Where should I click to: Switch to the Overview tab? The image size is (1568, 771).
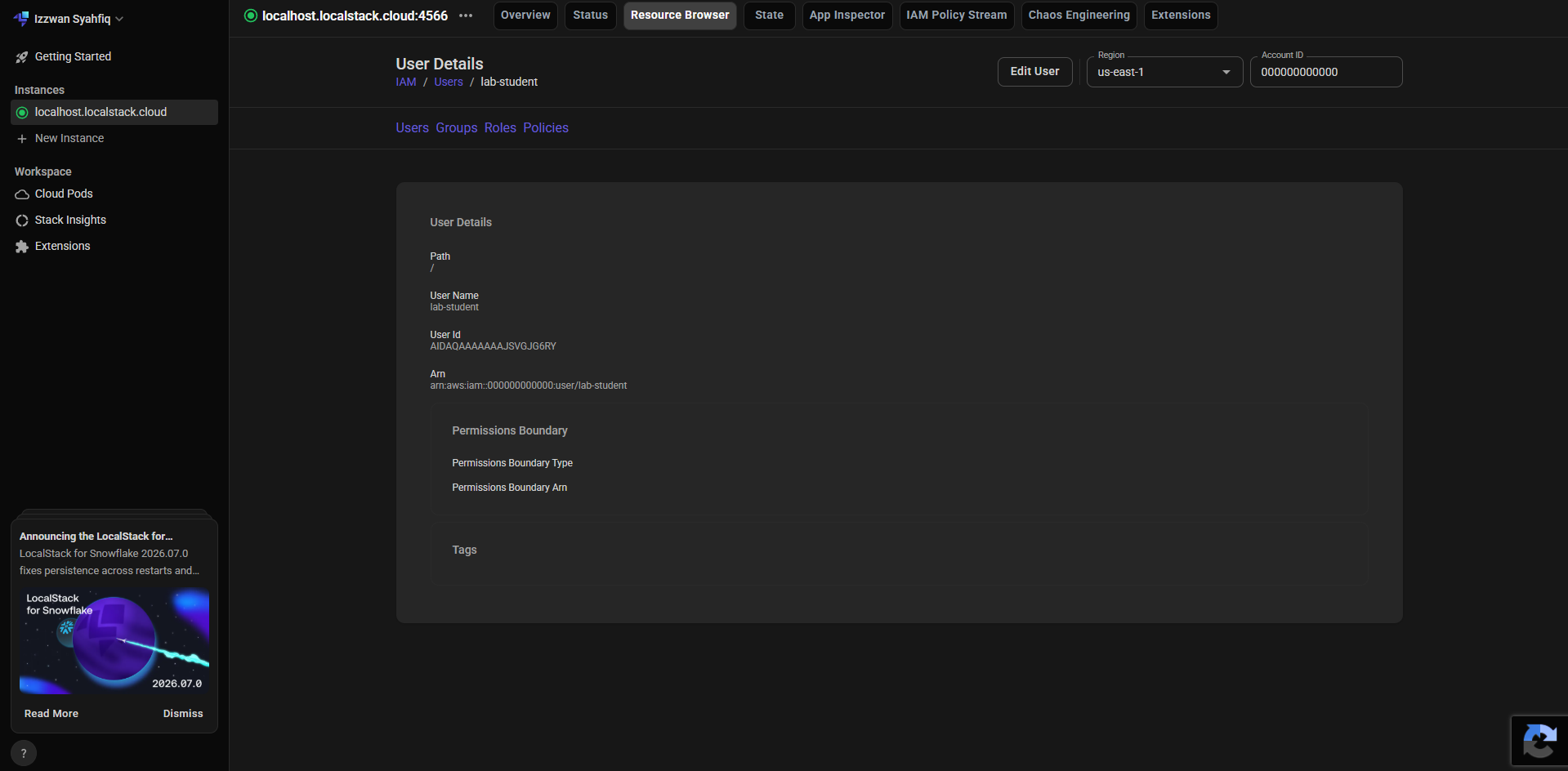coord(525,16)
